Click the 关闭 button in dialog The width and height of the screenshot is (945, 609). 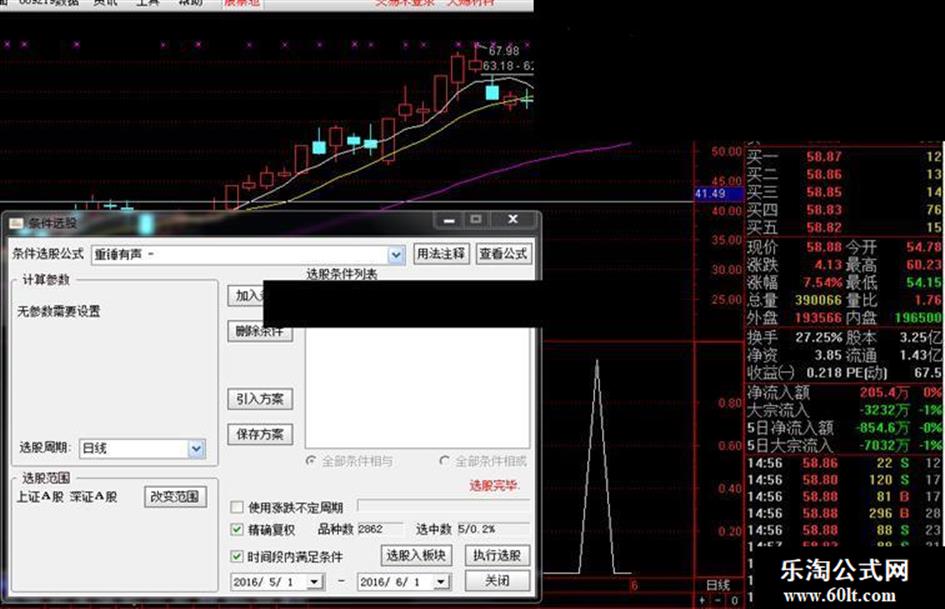click(497, 581)
